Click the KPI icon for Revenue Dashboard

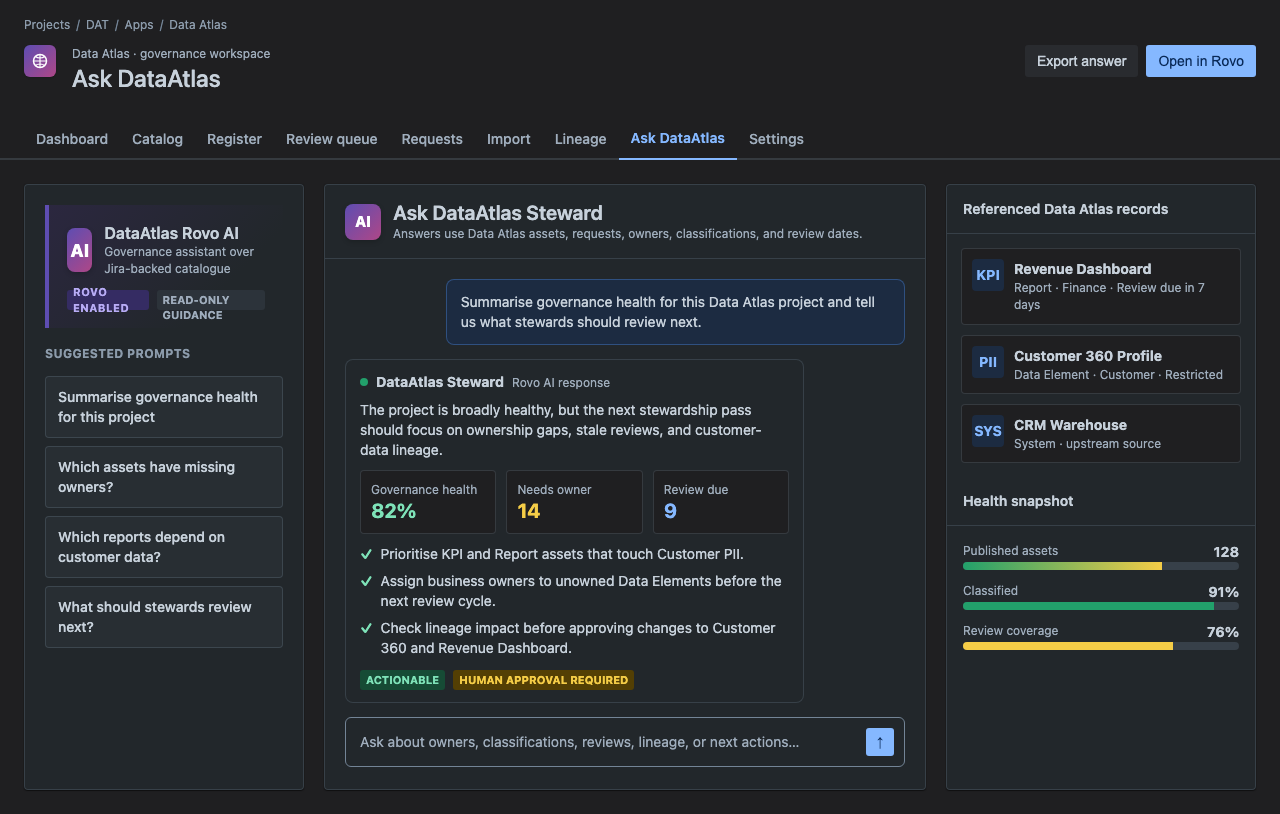click(988, 275)
